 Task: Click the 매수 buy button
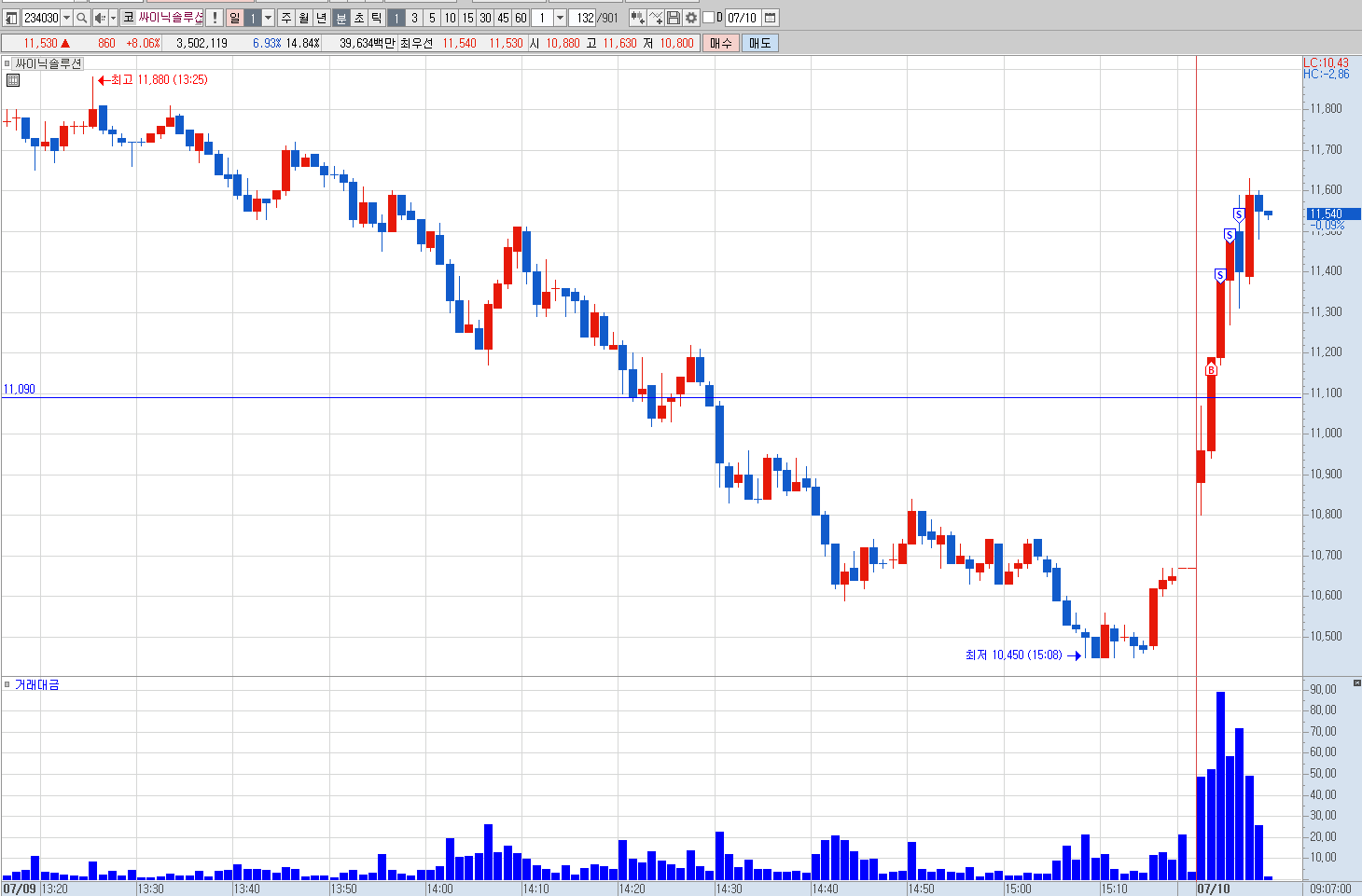point(721,43)
